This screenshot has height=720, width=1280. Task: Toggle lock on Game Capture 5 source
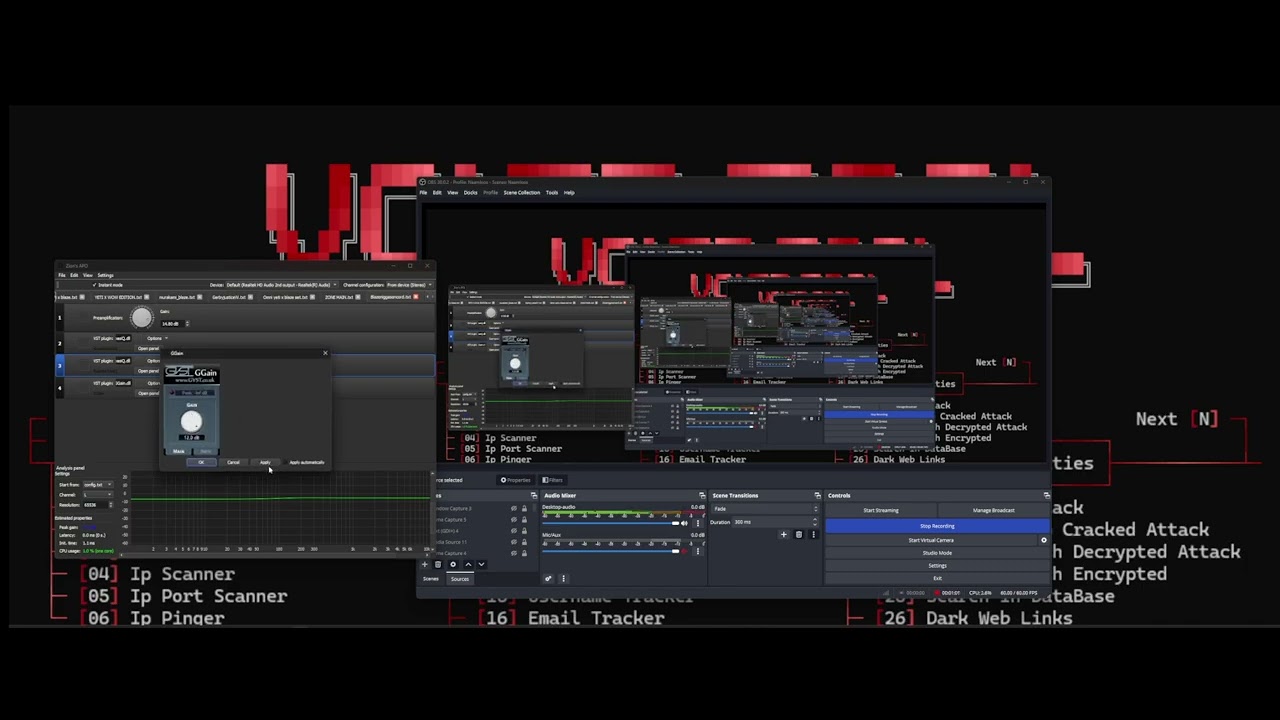(524, 520)
